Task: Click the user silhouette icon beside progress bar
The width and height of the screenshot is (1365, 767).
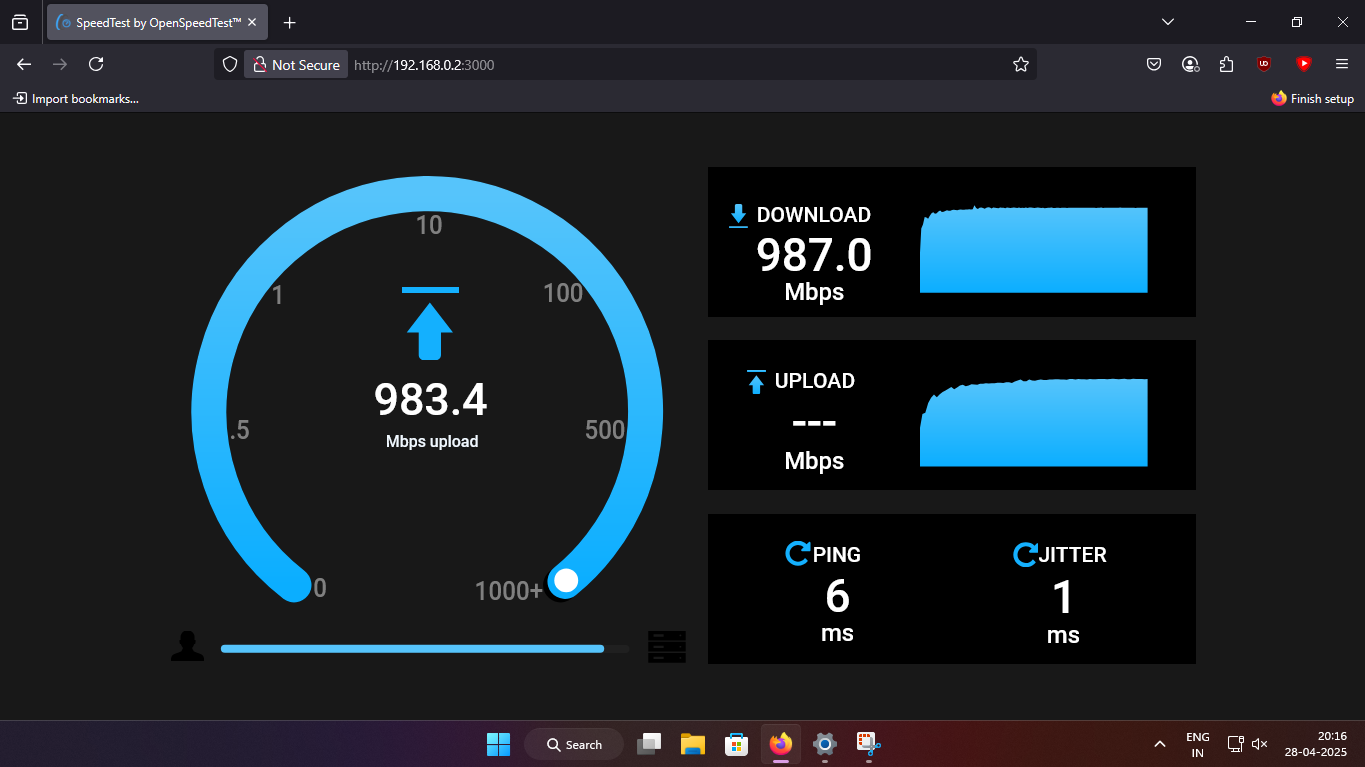Action: pos(187,646)
